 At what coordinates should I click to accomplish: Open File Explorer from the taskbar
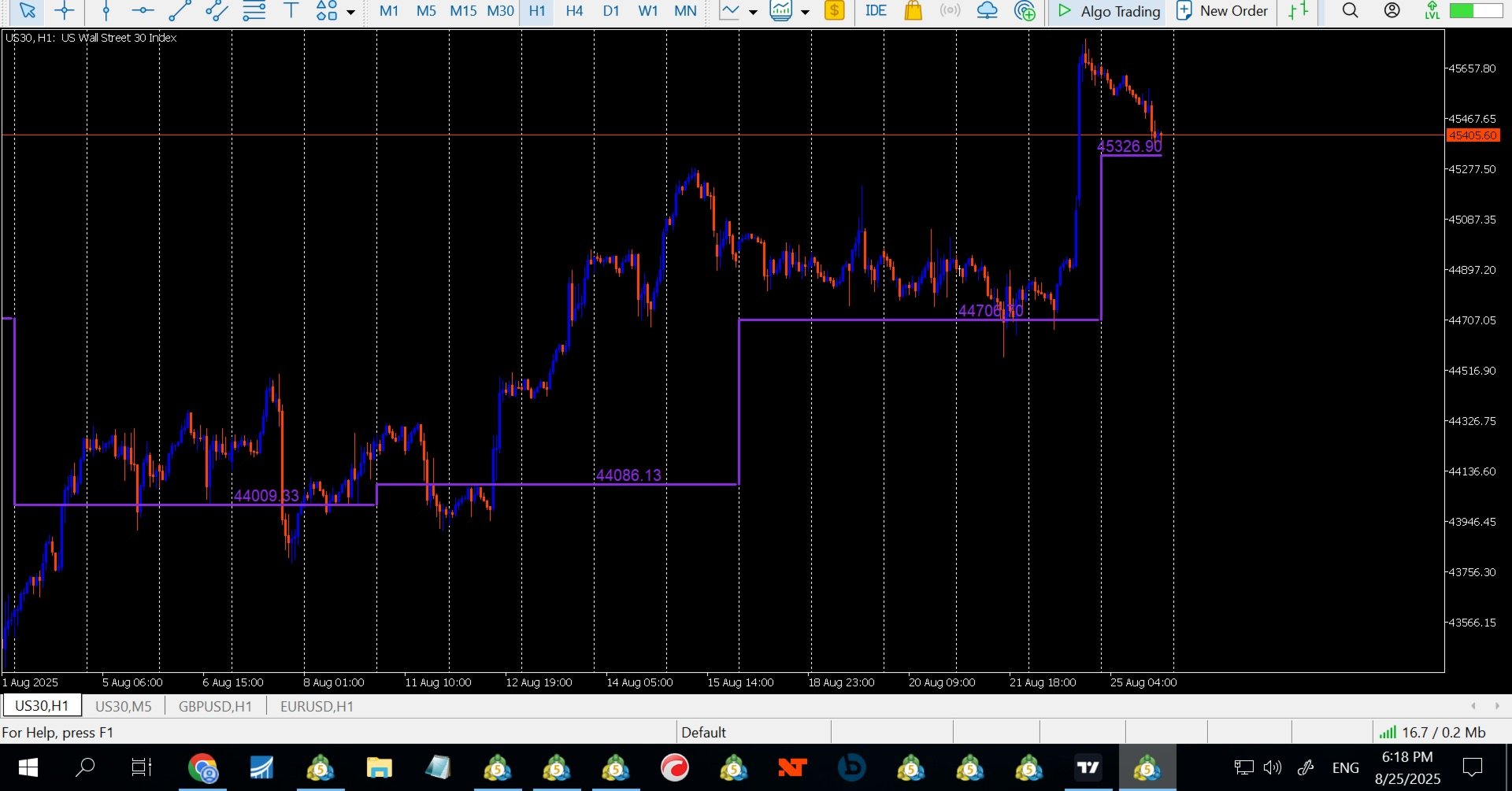click(380, 767)
